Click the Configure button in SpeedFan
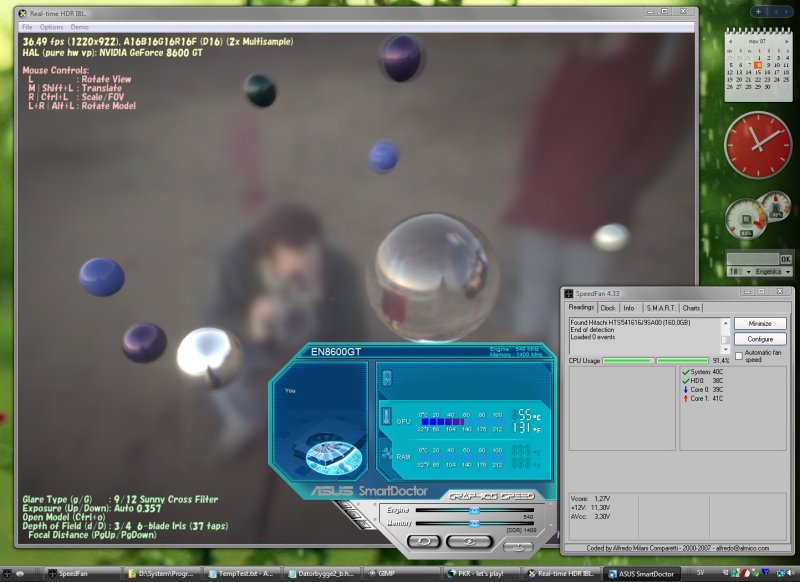The height and width of the screenshot is (582, 800). [760, 339]
